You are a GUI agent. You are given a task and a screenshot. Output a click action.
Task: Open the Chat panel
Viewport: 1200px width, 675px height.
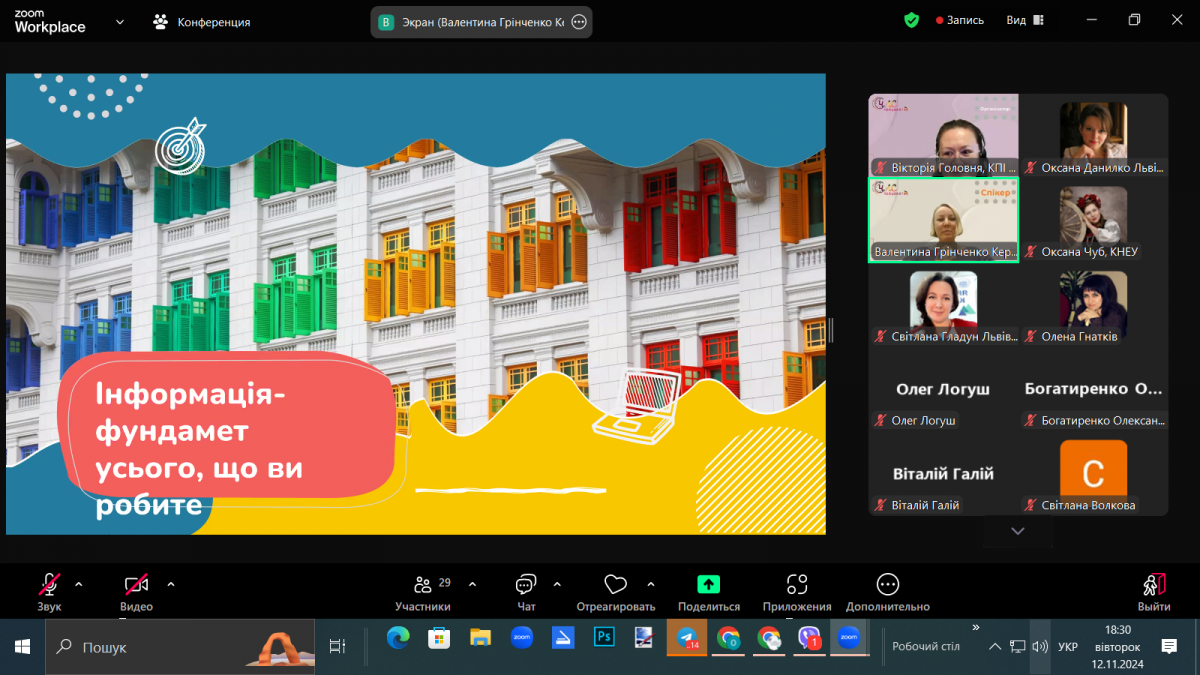pos(526,585)
